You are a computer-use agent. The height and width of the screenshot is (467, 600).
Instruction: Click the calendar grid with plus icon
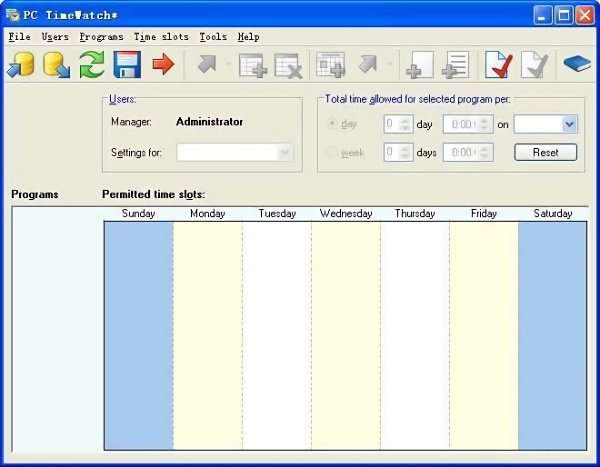(x=331, y=65)
